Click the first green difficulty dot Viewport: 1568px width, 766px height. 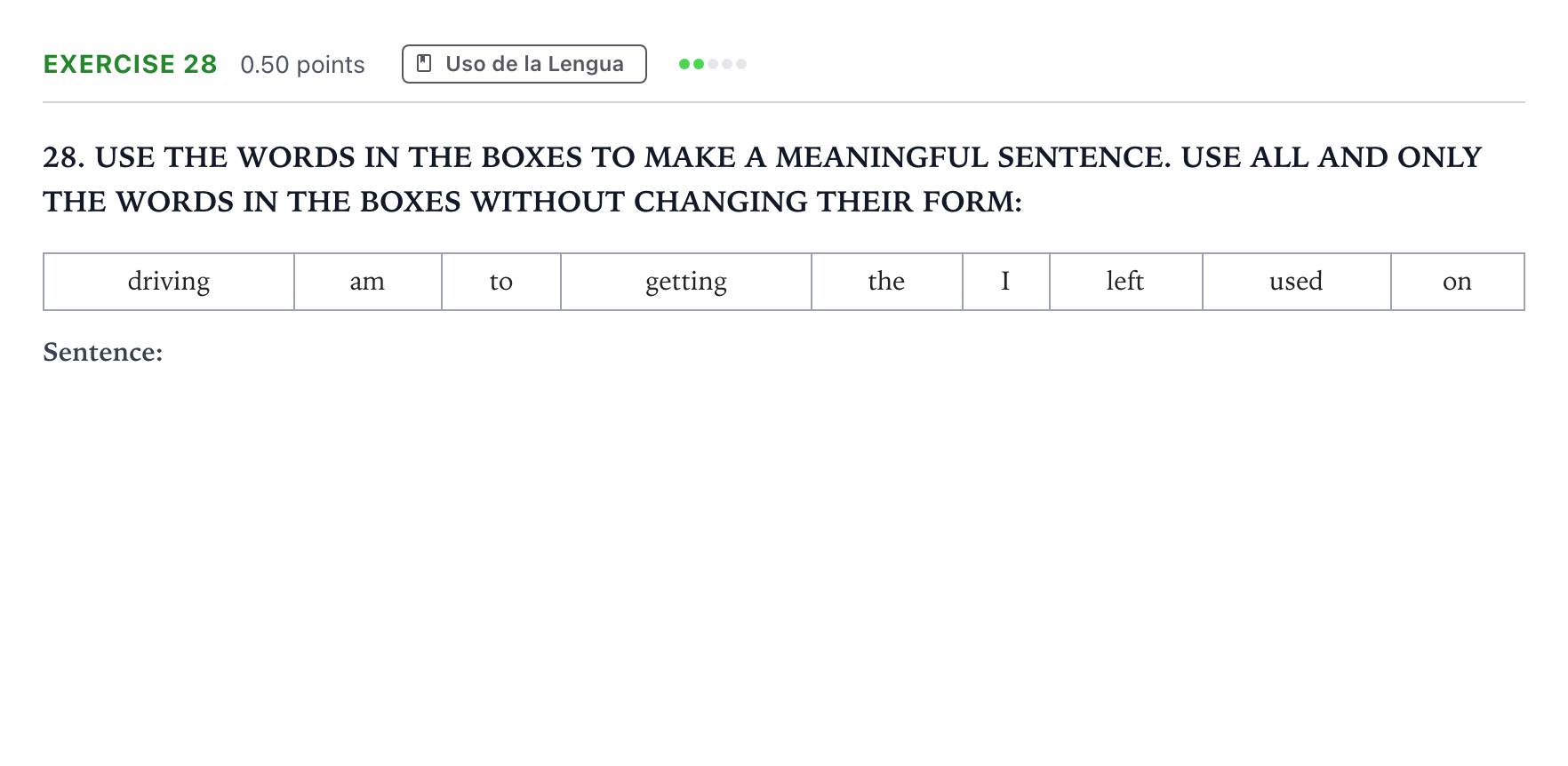[684, 64]
